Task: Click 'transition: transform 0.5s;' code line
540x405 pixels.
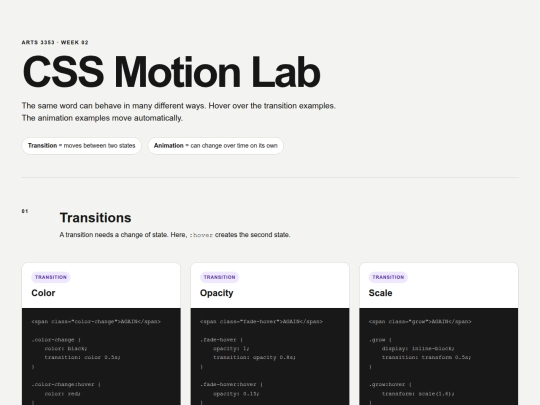Action: click(426, 357)
